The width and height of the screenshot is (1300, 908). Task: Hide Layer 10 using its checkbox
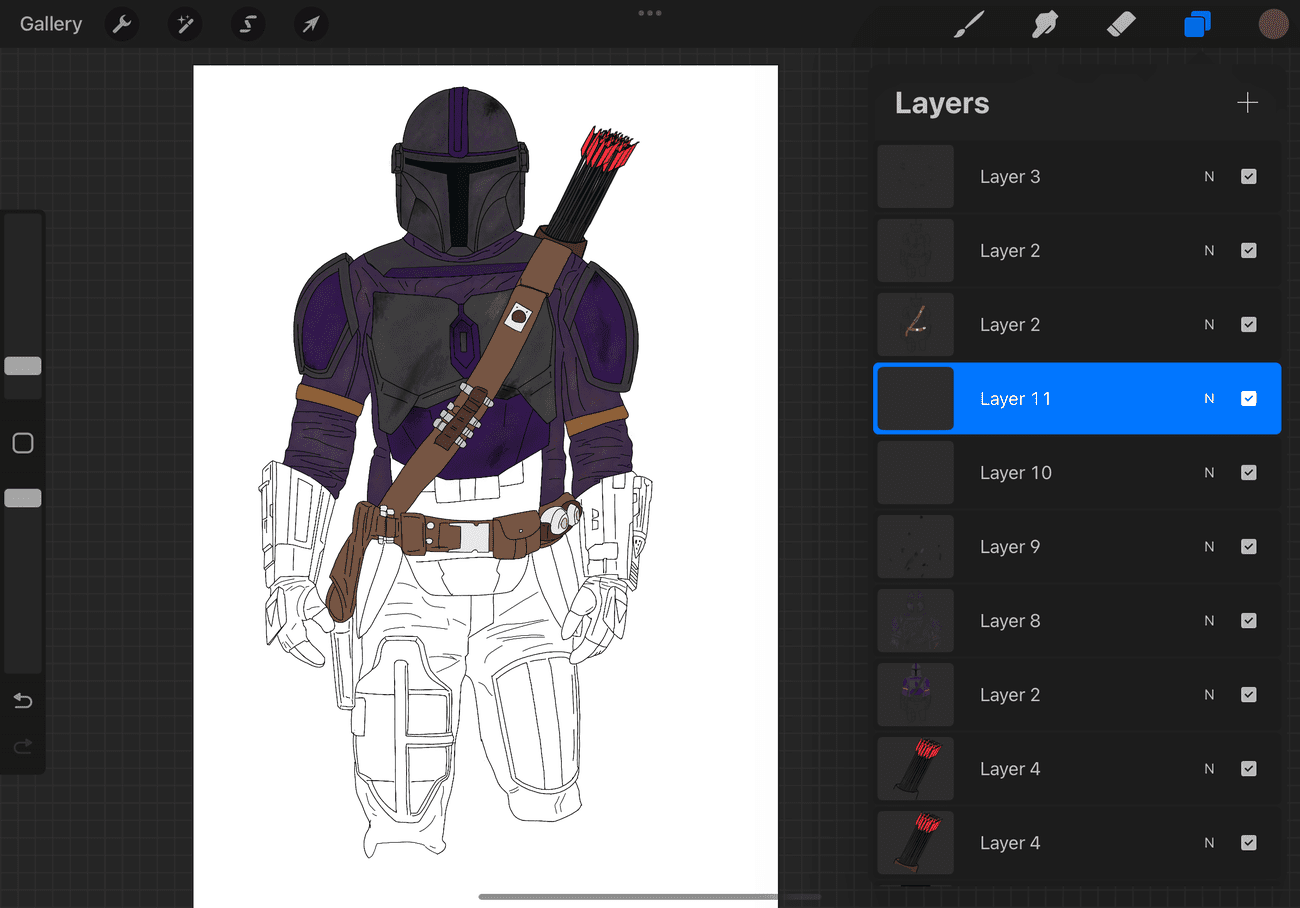point(1248,472)
